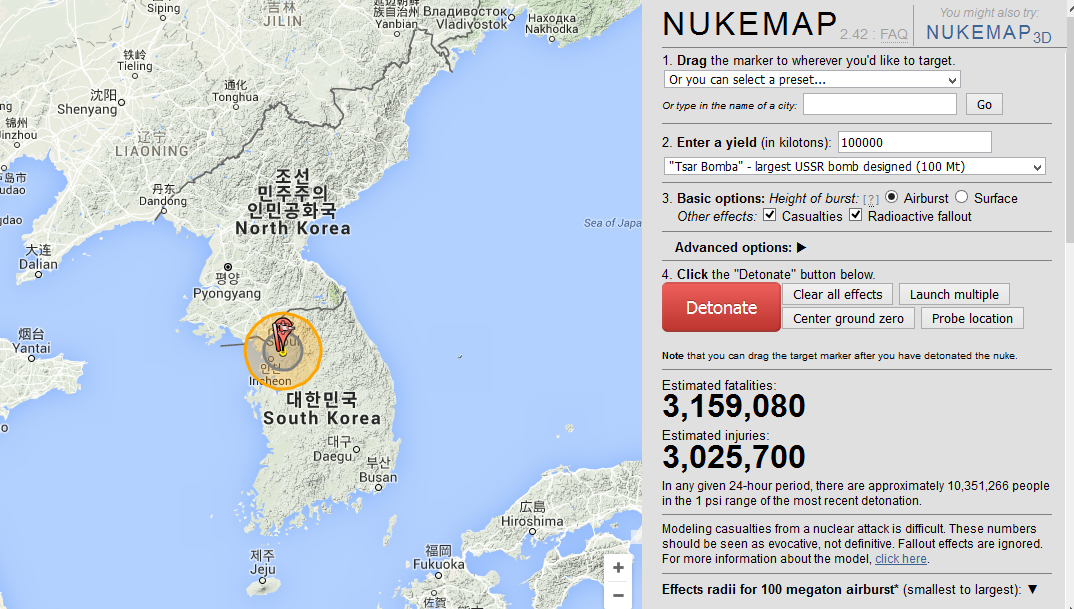Click the estimated fatalities number 3,159,080

tap(734, 406)
